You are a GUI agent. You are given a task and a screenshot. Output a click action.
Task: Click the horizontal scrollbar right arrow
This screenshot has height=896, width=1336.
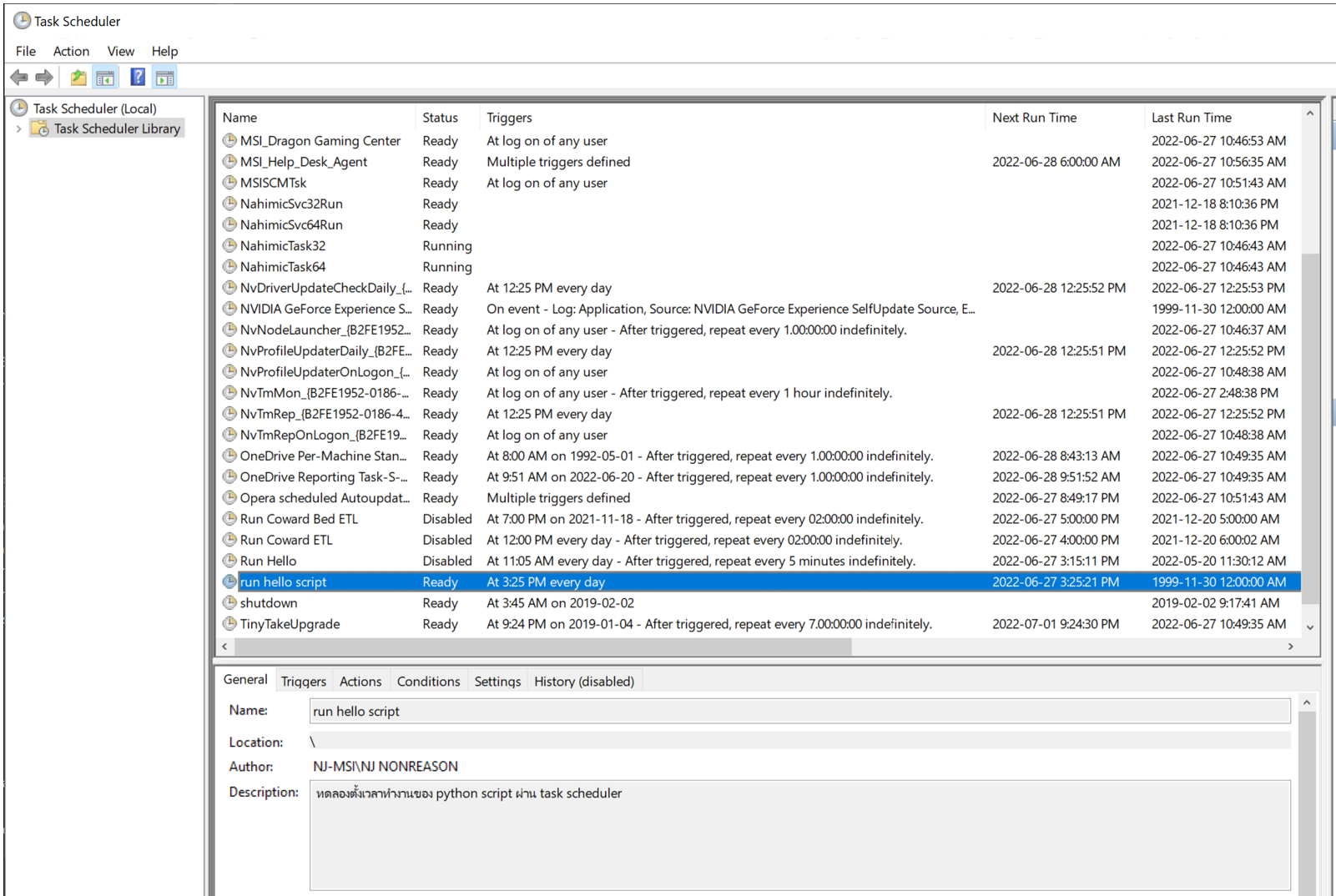pyautogui.click(x=1290, y=647)
